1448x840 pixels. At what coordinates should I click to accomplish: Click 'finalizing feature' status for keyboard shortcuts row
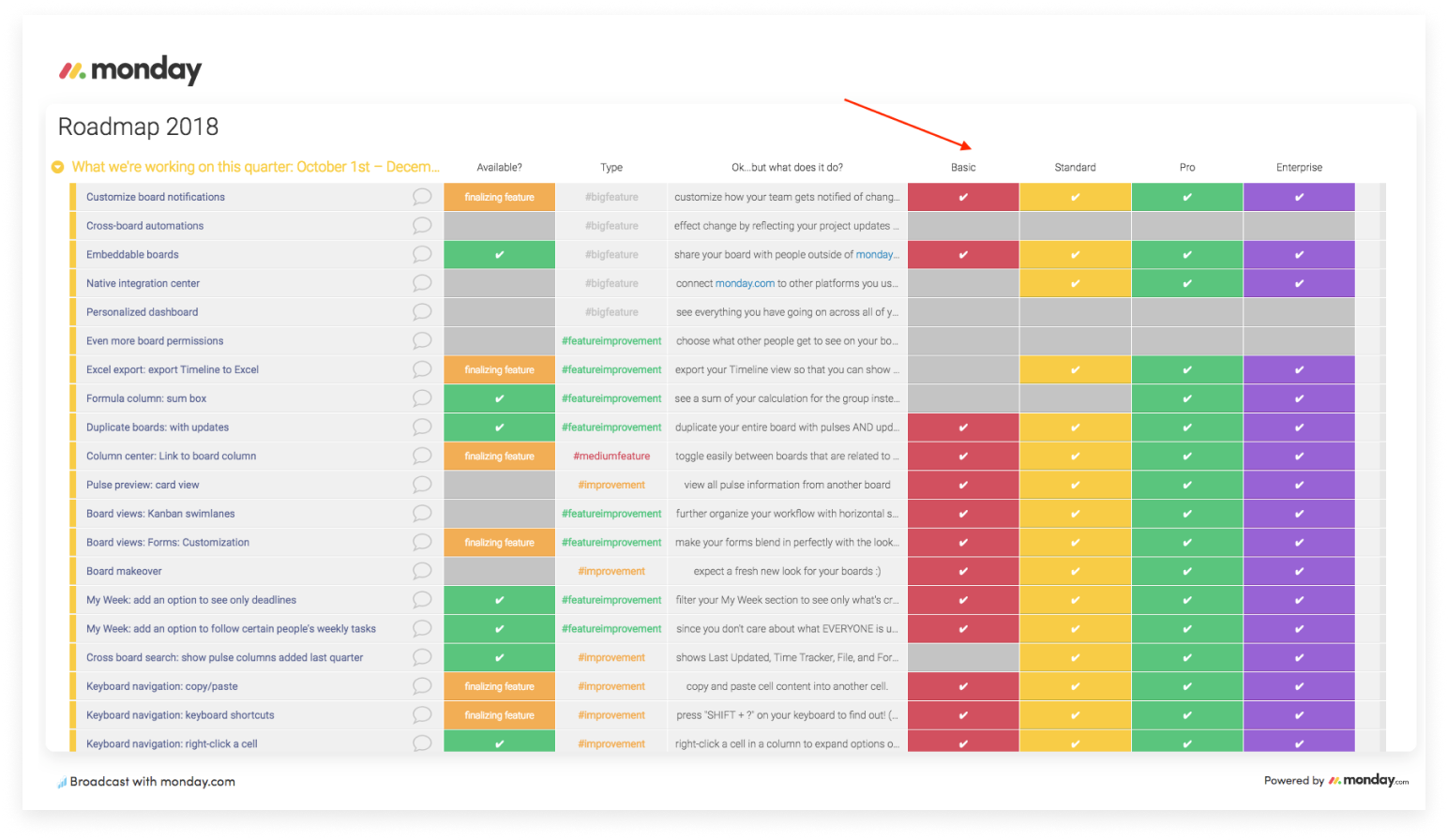[x=499, y=715]
